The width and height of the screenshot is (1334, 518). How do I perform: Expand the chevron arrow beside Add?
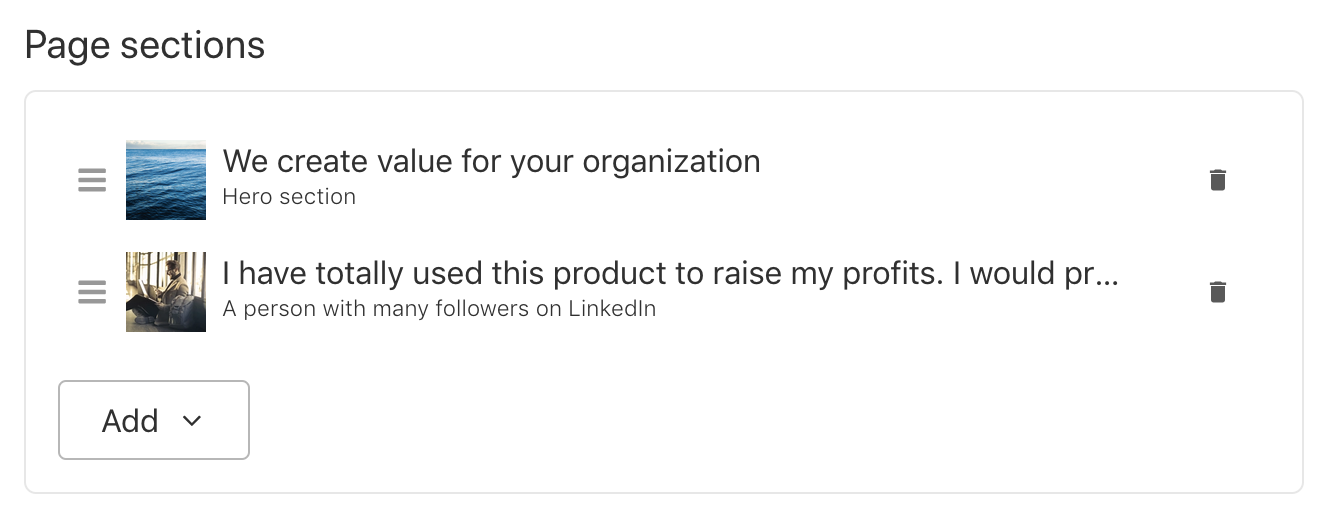click(x=192, y=421)
